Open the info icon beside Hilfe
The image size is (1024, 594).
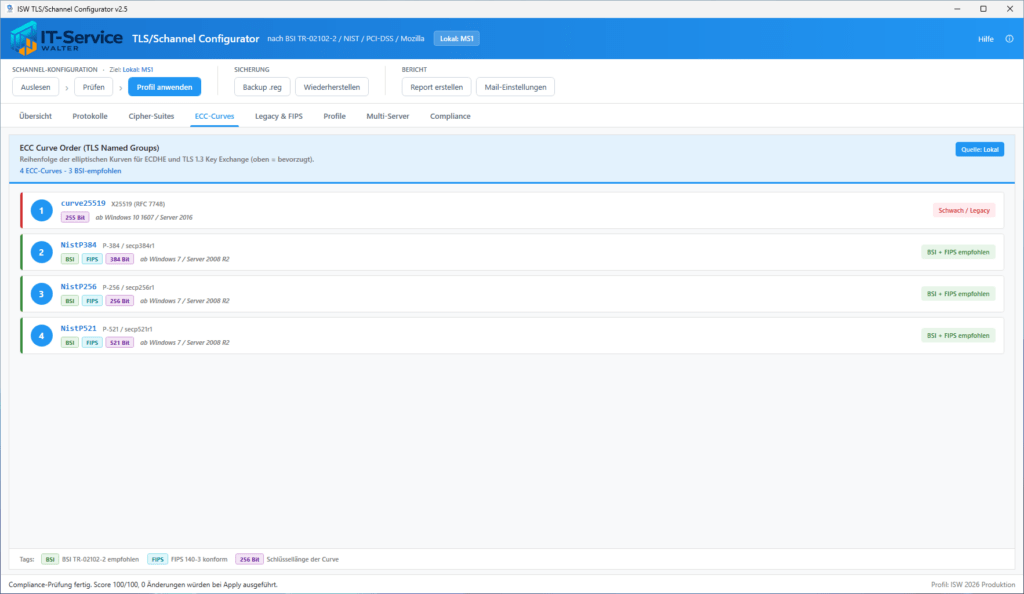click(1009, 39)
